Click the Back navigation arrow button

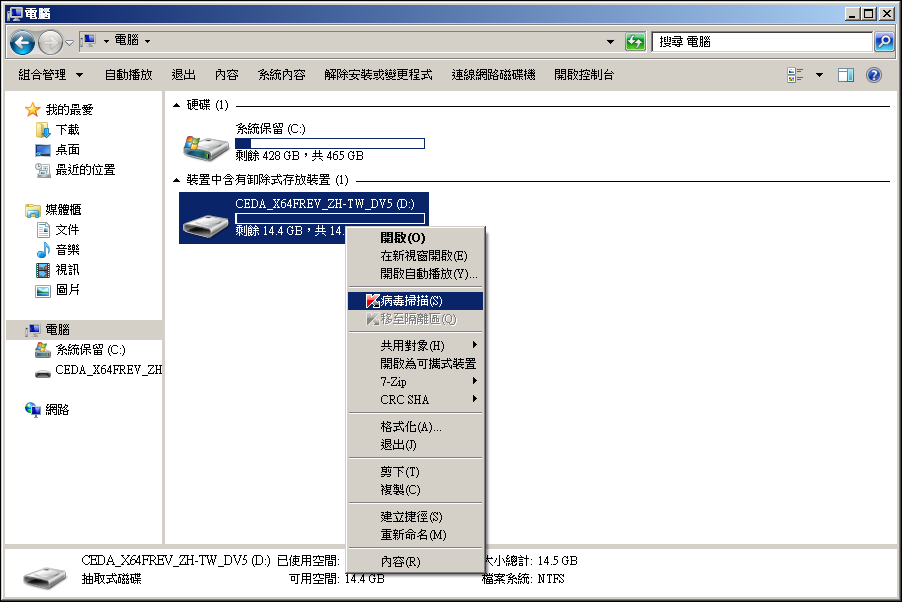23,42
